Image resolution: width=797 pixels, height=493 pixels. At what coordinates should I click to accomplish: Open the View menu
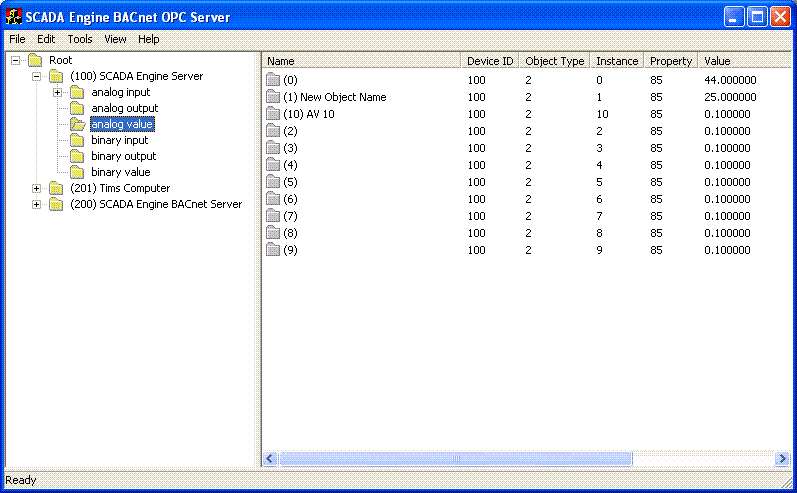[x=115, y=39]
